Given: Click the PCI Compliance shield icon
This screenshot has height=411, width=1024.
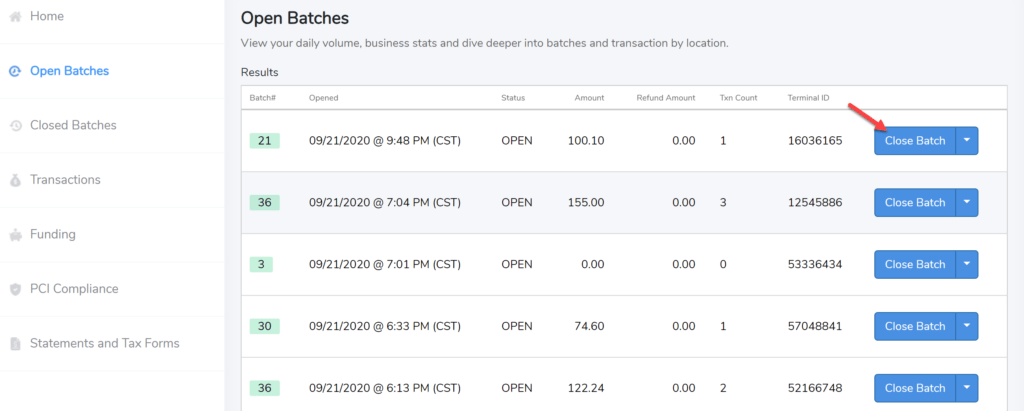Looking at the screenshot, I should pos(16,289).
